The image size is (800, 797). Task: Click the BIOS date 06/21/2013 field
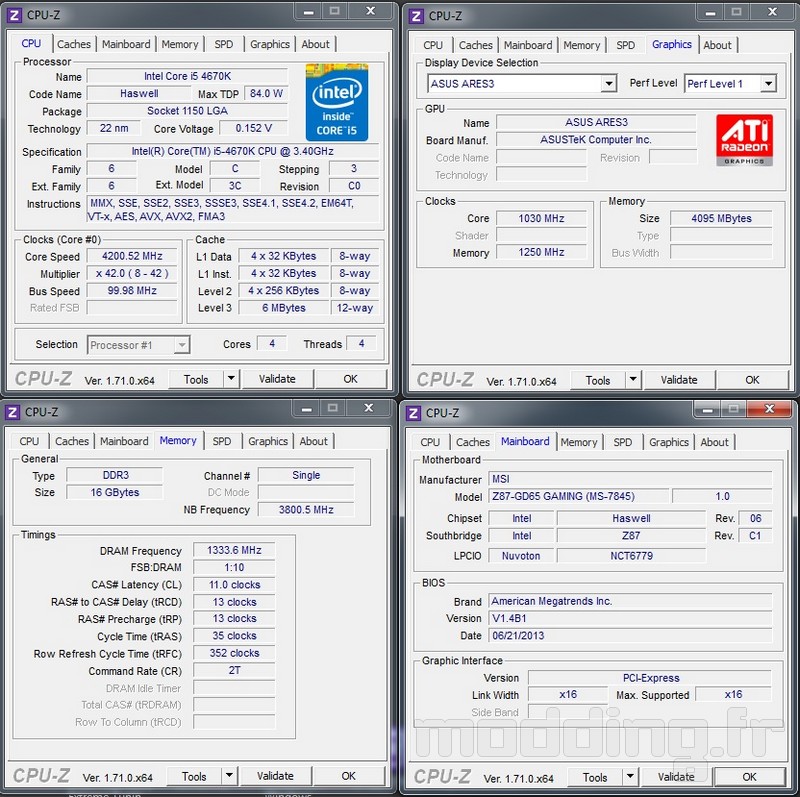tap(630, 636)
